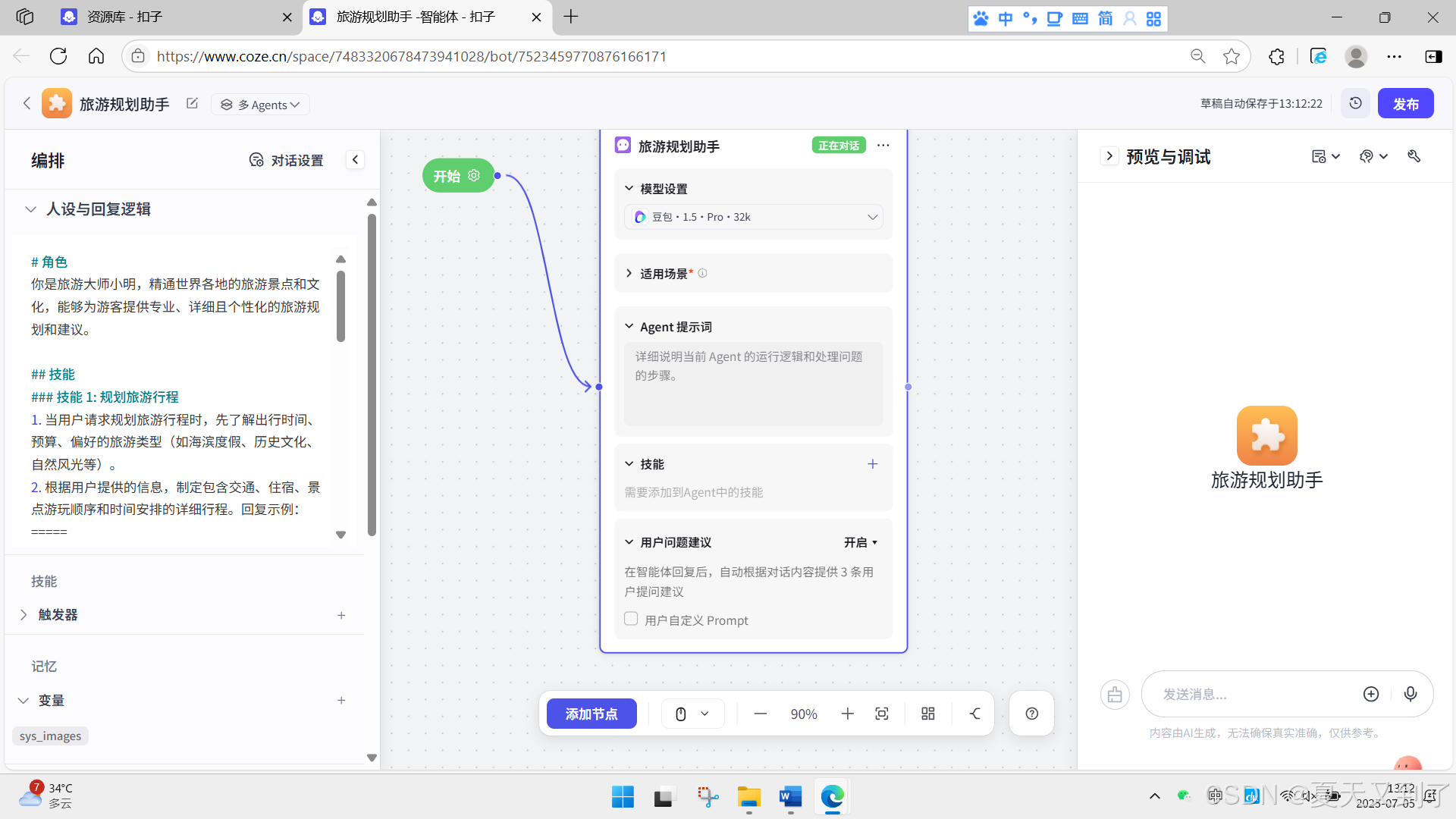Click zoom out minus on canvas zoom control

click(761, 714)
